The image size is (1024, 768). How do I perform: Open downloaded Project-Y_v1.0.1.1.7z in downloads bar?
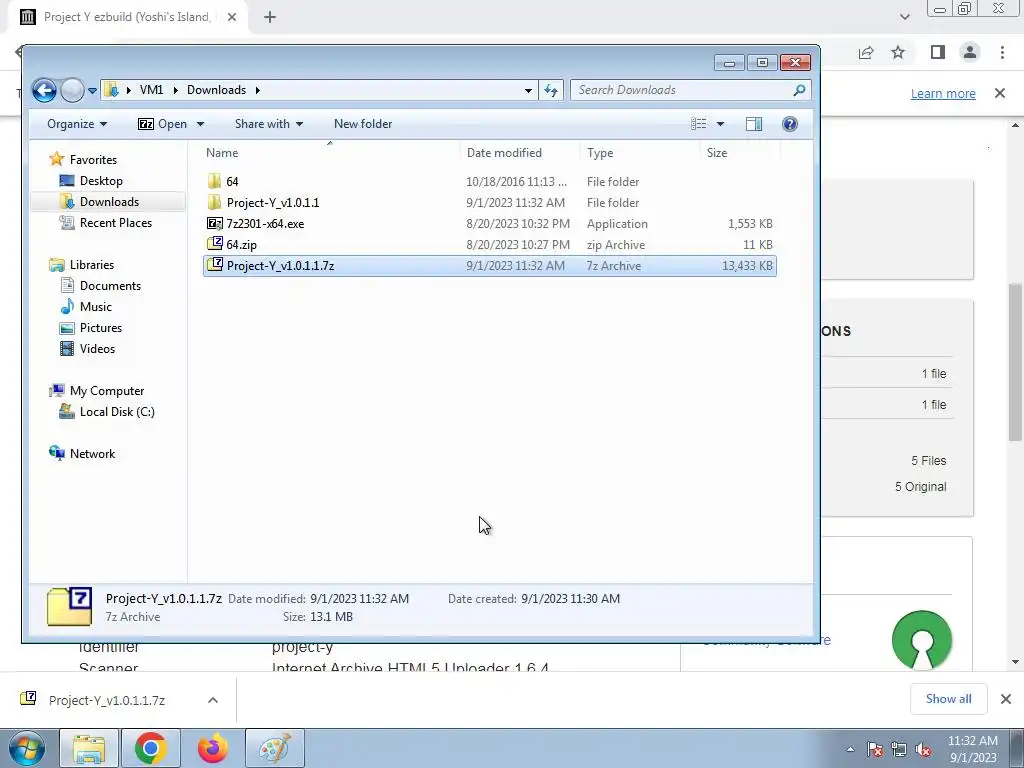pos(106,700)
